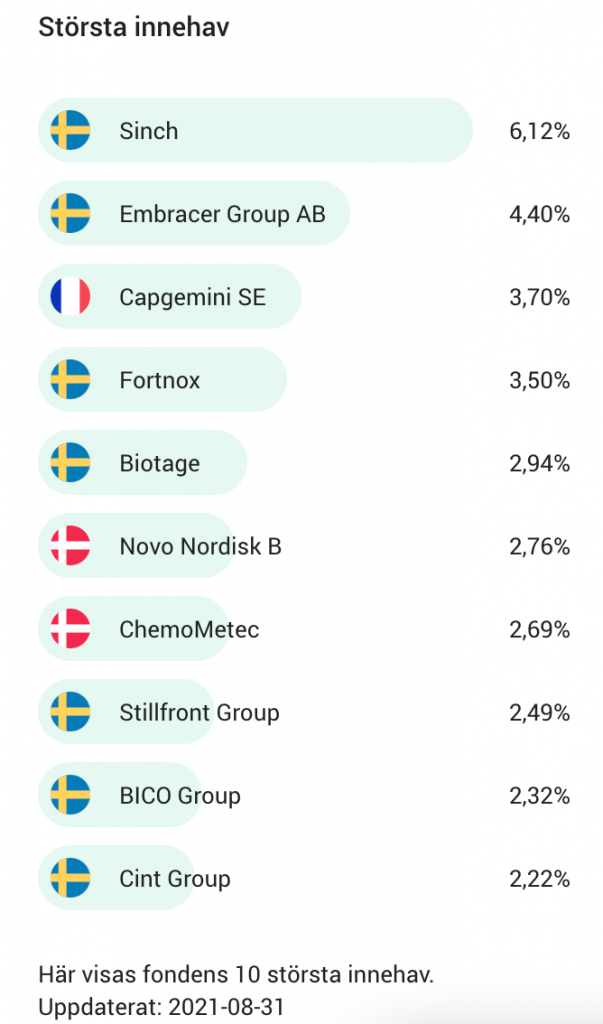Click the 2,22% value for Cint Group
The image size is (603, 1024).
pyautogui.click(x=539, y=879)
